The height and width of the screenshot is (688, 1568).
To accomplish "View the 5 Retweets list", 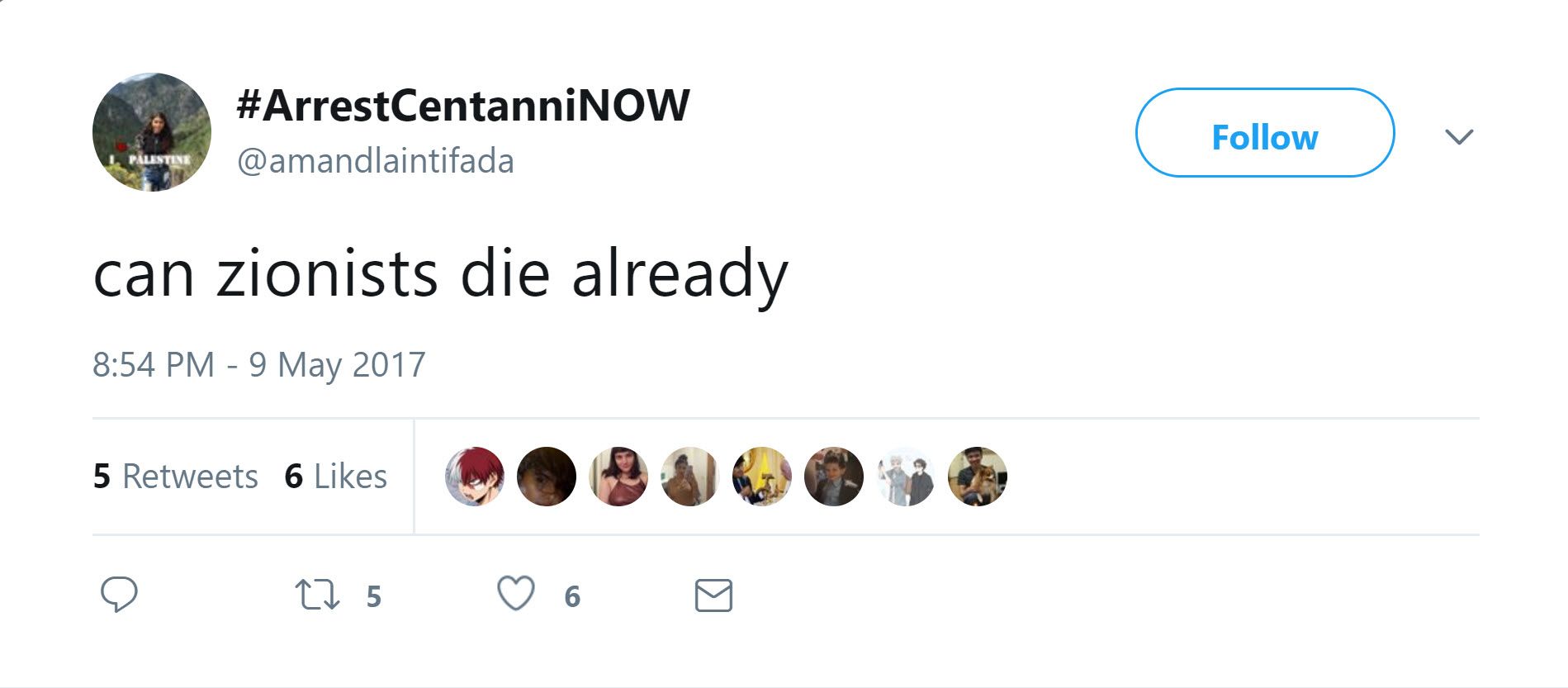I will [x=176, y=477].
